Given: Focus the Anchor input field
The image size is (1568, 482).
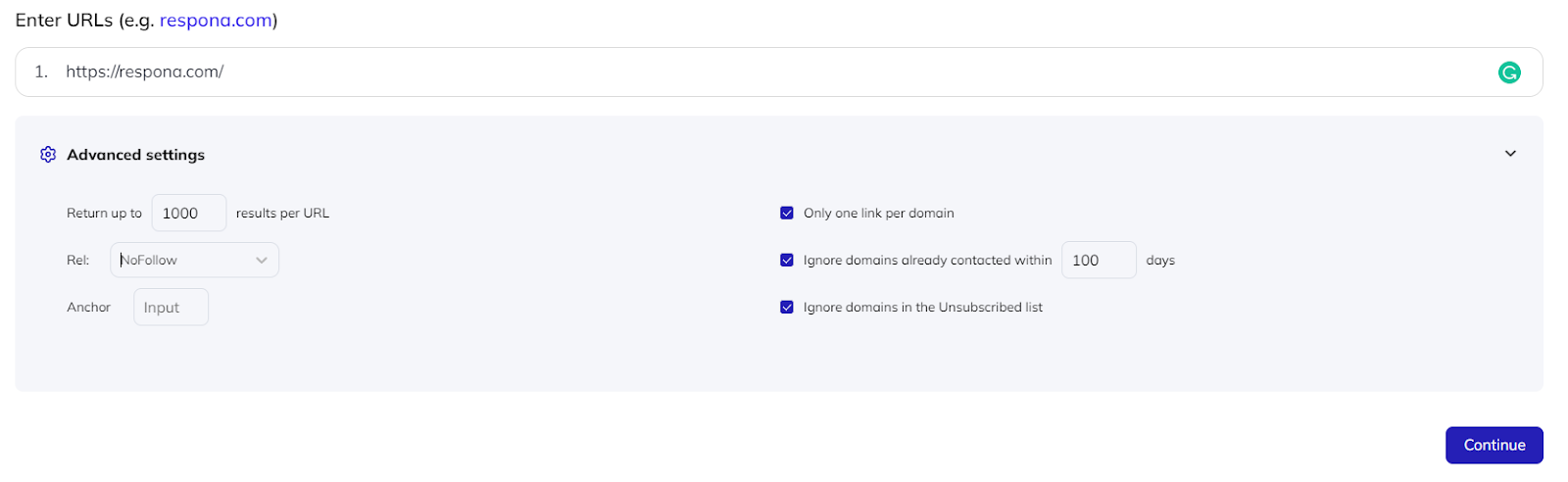Looking at the screenshot, I should 171,307.
